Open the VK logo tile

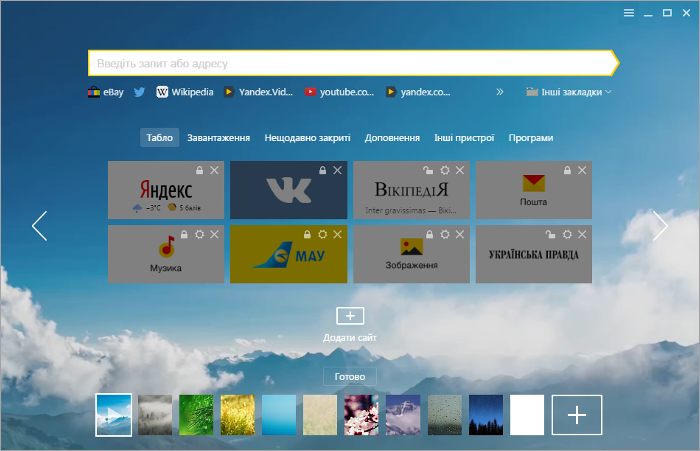click(289, 190)
